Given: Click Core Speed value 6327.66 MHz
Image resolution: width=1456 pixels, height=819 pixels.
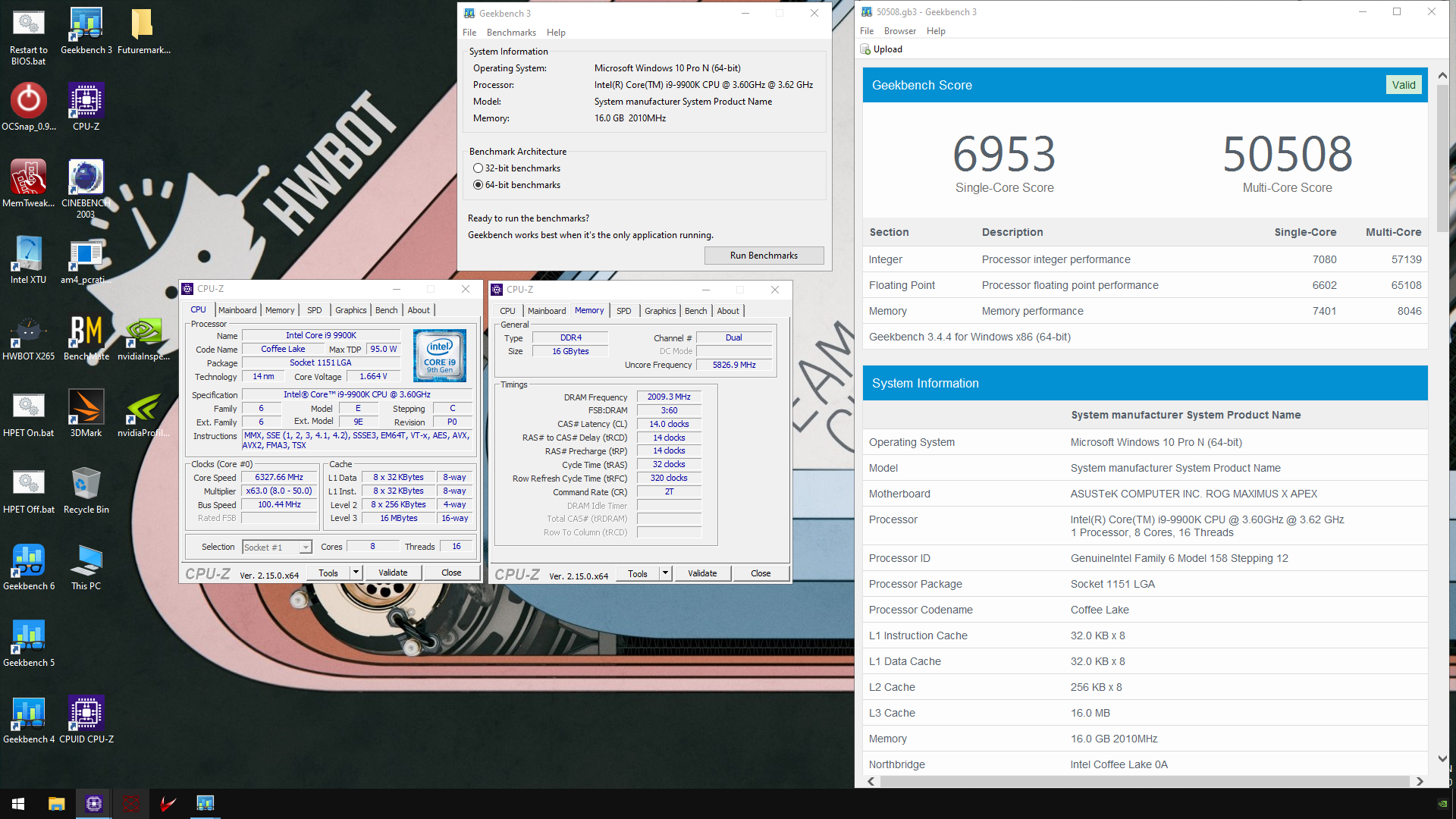Looking at the screenshot, I should [x=279, y=477].
